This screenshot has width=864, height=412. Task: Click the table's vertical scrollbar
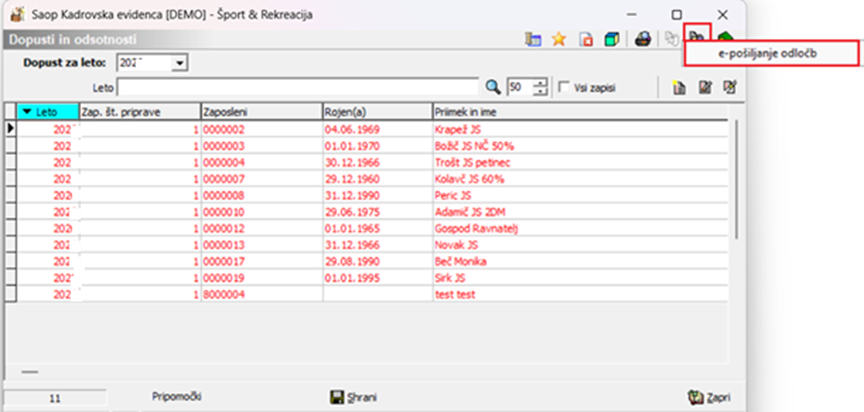point(736,179)
